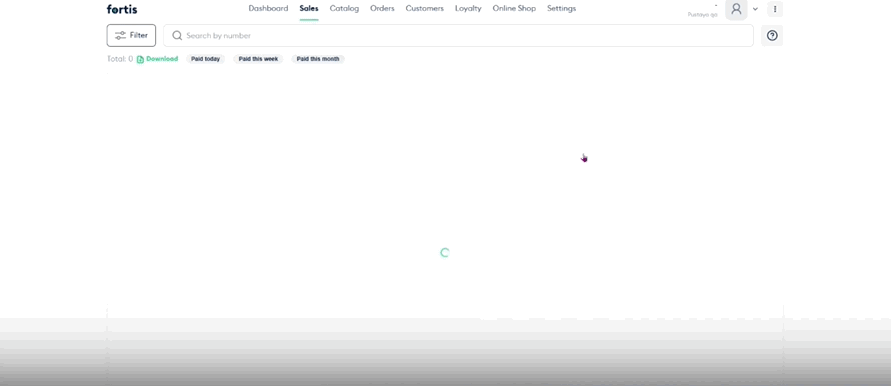Open the help question mark icon
This screenshot has height=386, width=891.
point(772,35)
